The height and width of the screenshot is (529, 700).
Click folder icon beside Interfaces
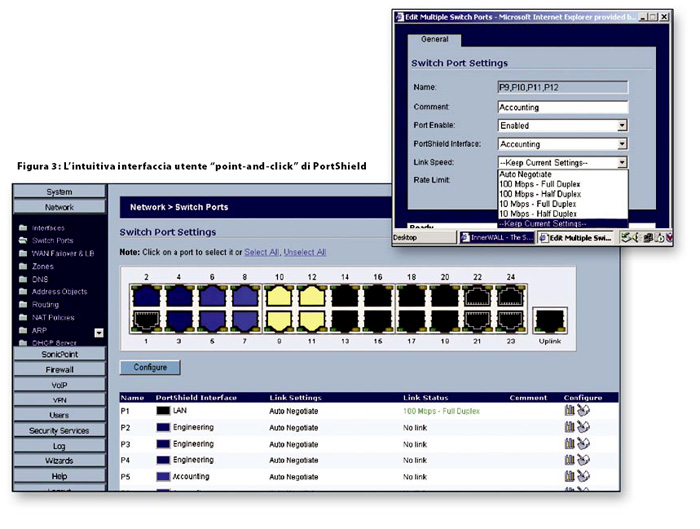(x=23, y=228)
